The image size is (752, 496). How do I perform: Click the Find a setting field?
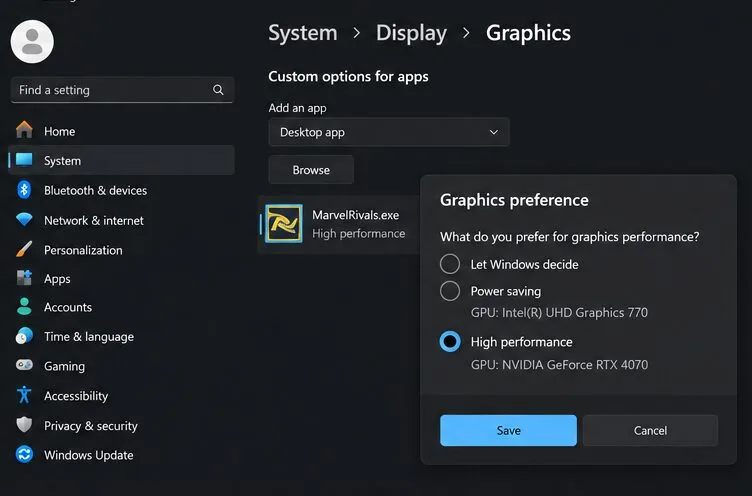click(x=122, y=90)
